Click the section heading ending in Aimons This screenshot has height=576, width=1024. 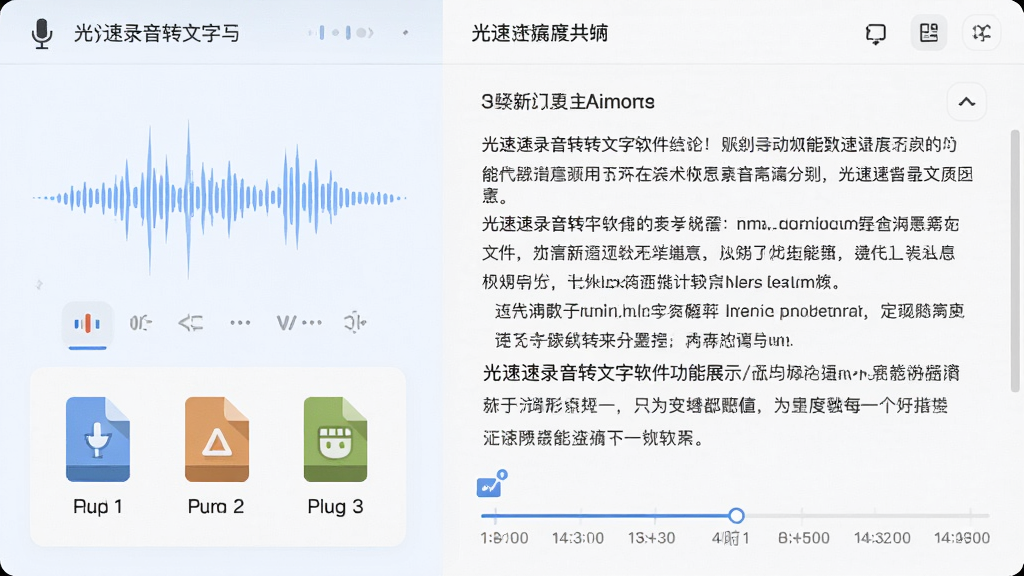pyautogui.click(x=568, y=102)
